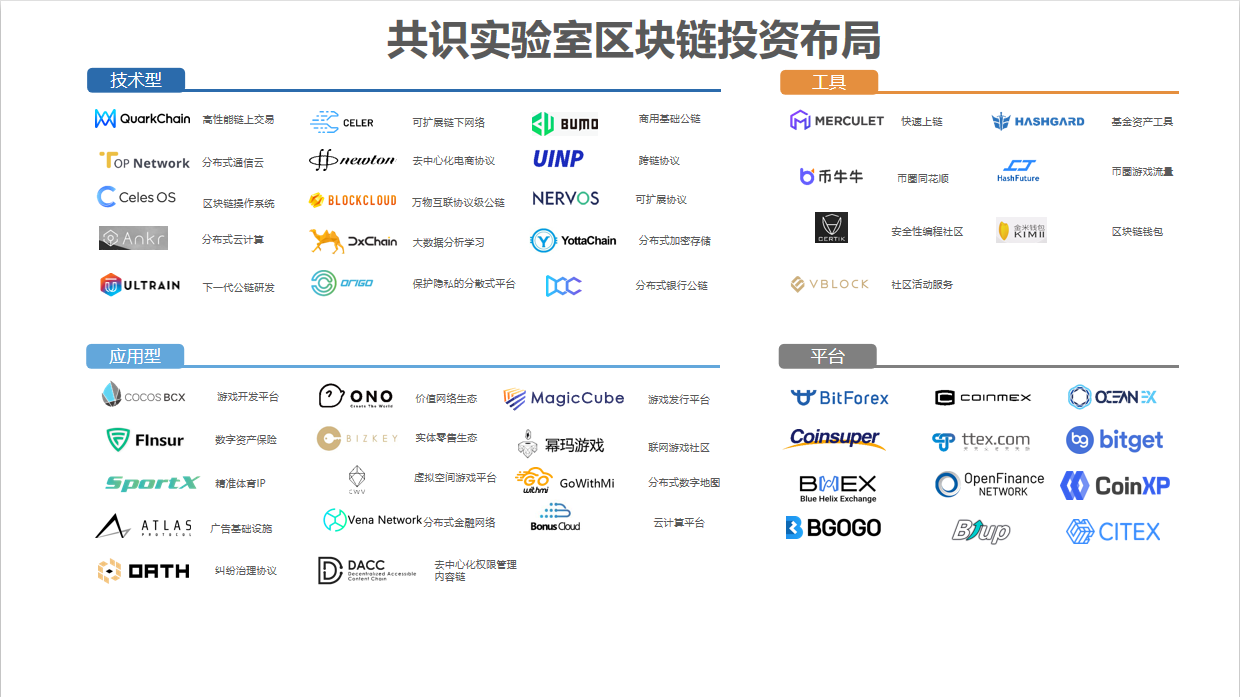
Task: Click the text 去中心化权限管理内容链
Action: pyautogui.click(x=476, y=571)
